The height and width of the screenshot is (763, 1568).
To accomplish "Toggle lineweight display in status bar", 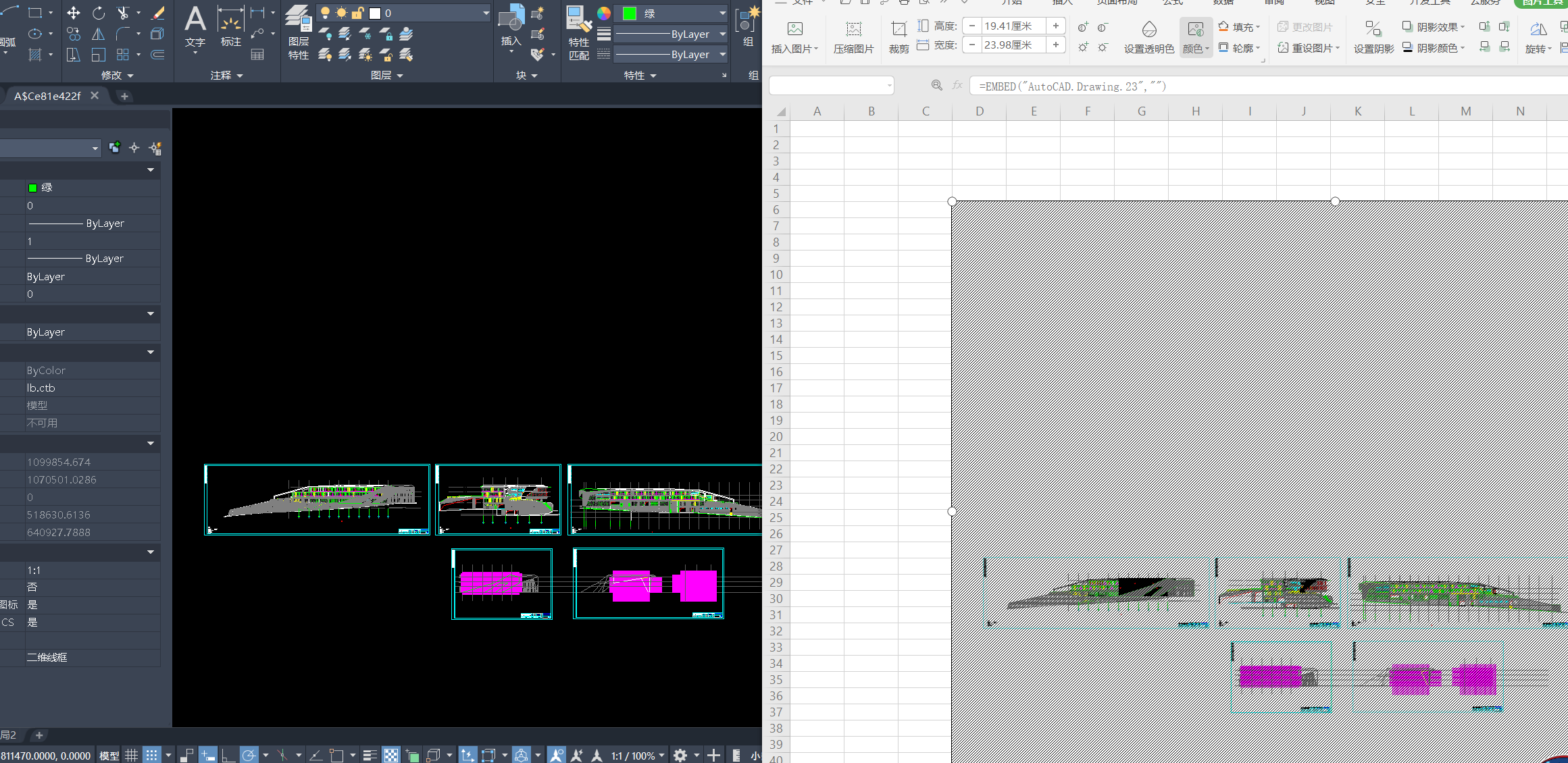I will click(370, 755).
